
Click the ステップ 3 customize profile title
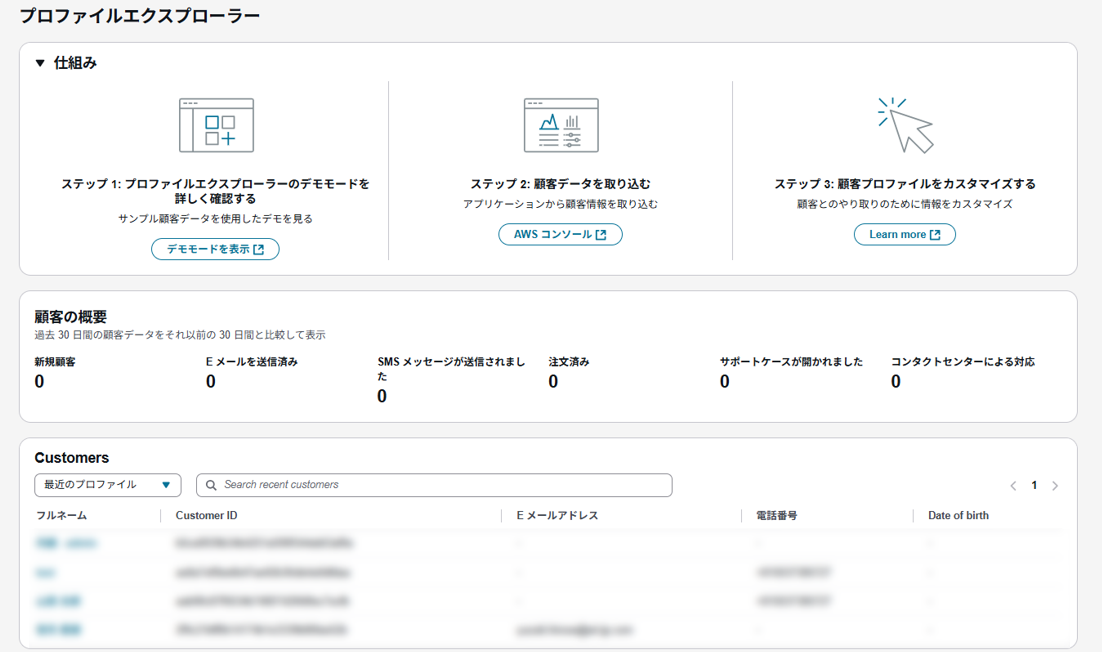click(905, 184)
